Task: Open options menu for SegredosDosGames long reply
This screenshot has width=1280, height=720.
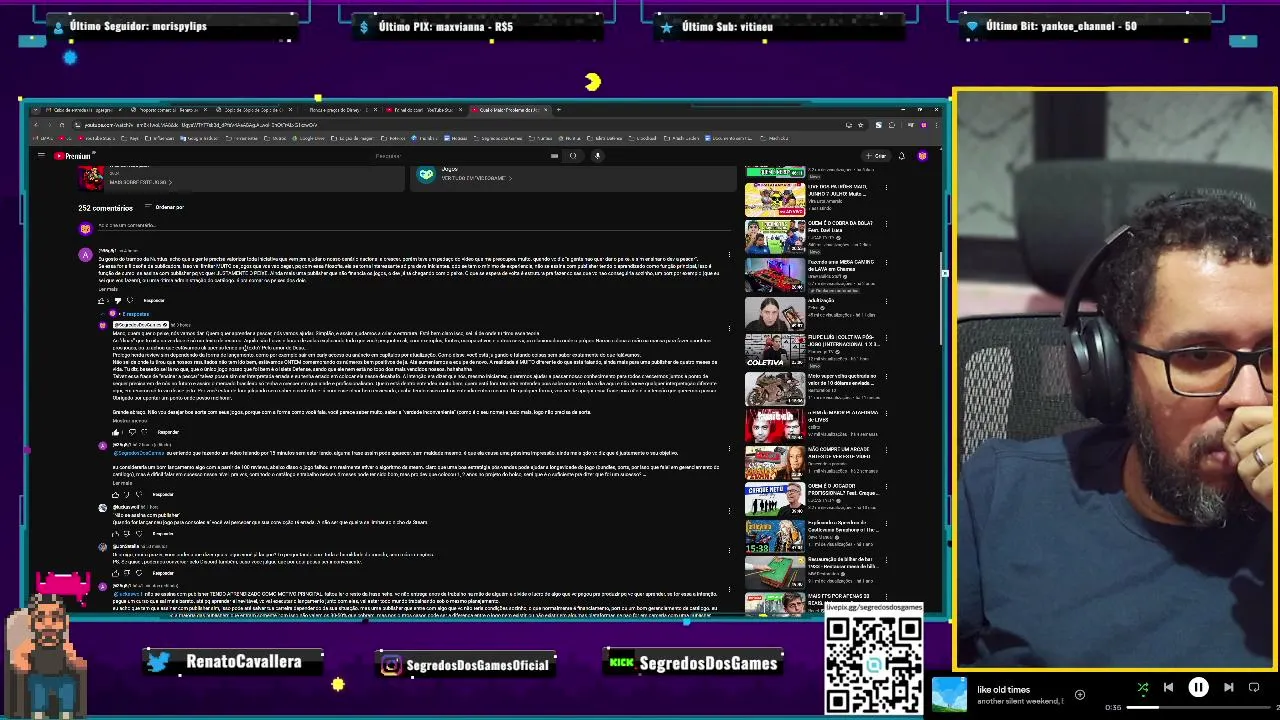Action: 729,329
